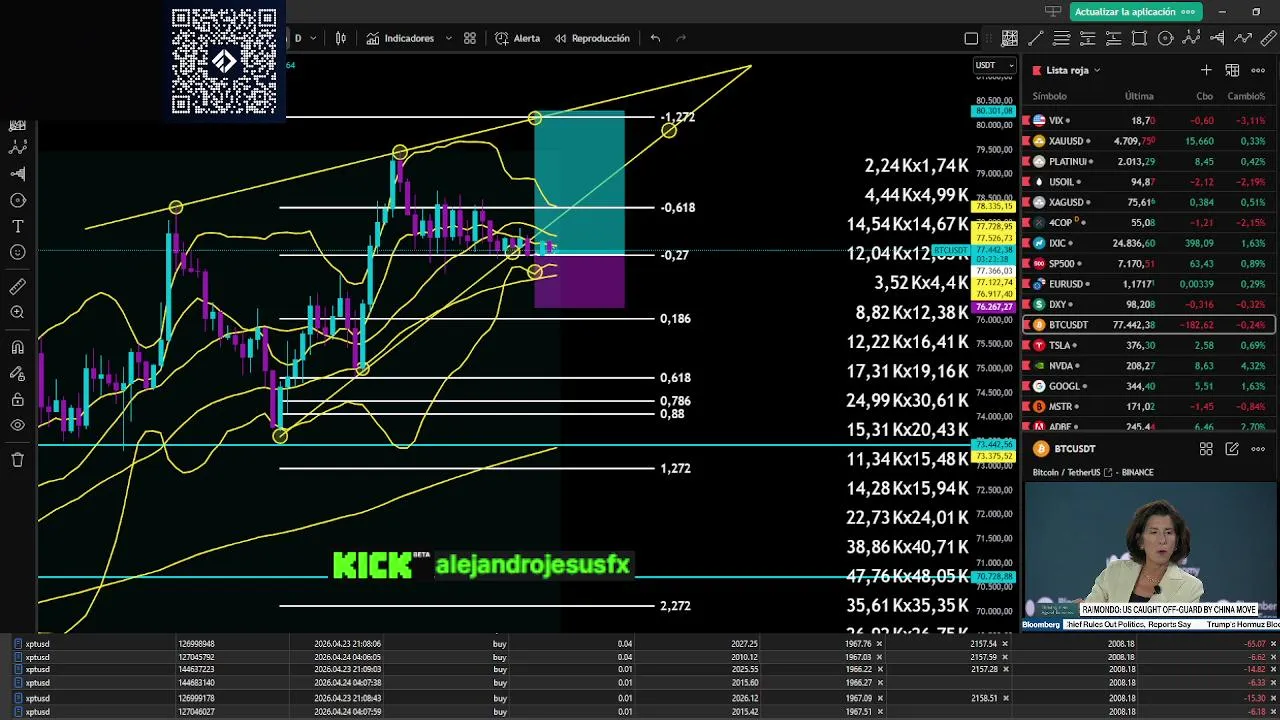Image resolution: width=1280 pixels, height=720 pixels.
Task: Open the screen share monitor icon in title bar
Action: [1052, 12]
